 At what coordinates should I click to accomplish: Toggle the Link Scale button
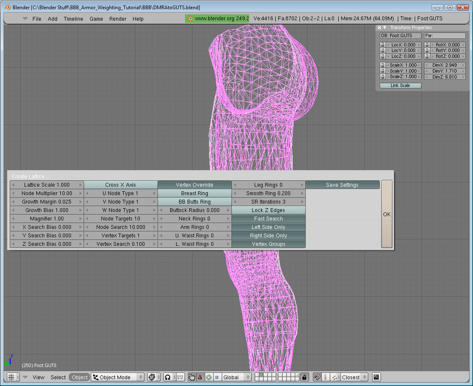[x=400, y=86]
